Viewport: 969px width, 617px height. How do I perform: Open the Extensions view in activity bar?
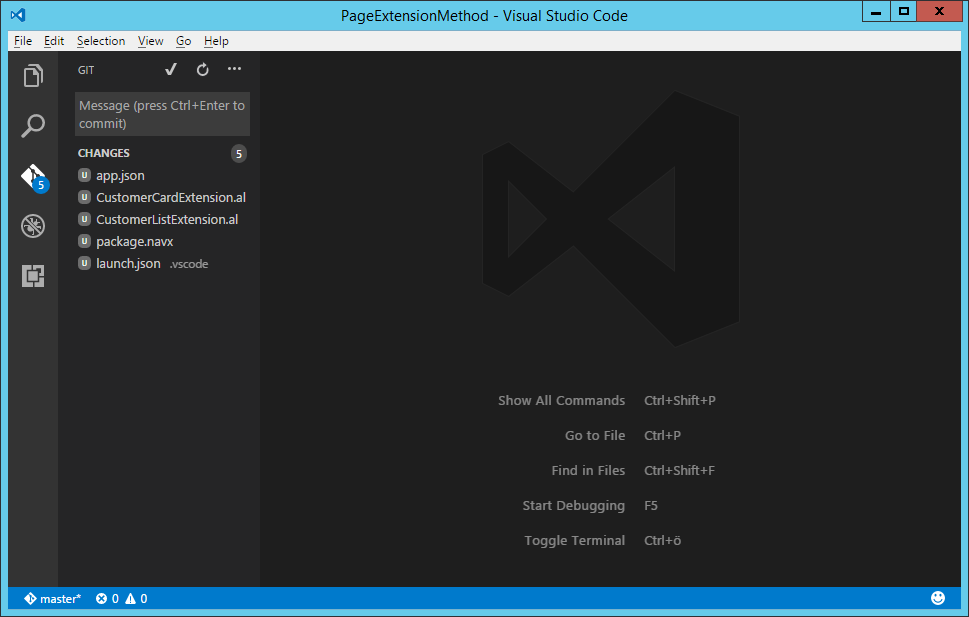click(33, 276)
